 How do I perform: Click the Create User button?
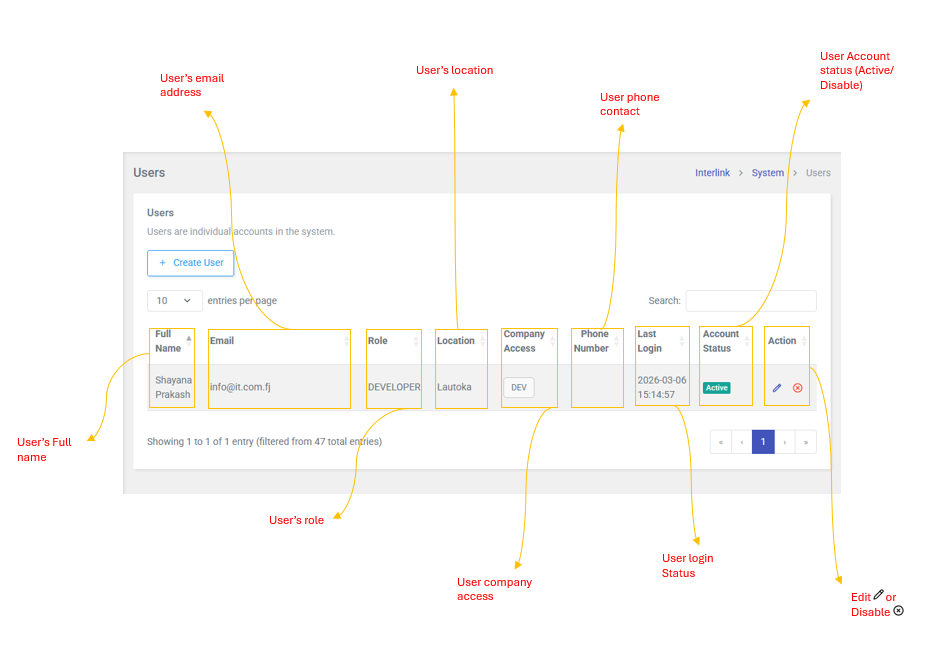coord(191,263)
